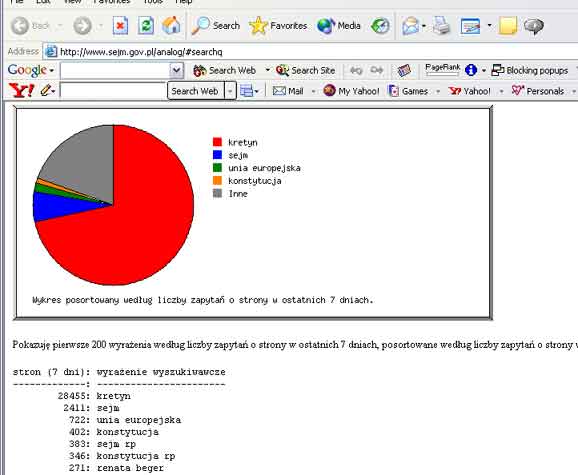This screenshot has width=578, height=475.
Task: Expand the Back button history arrow
Action: point(60,26)
